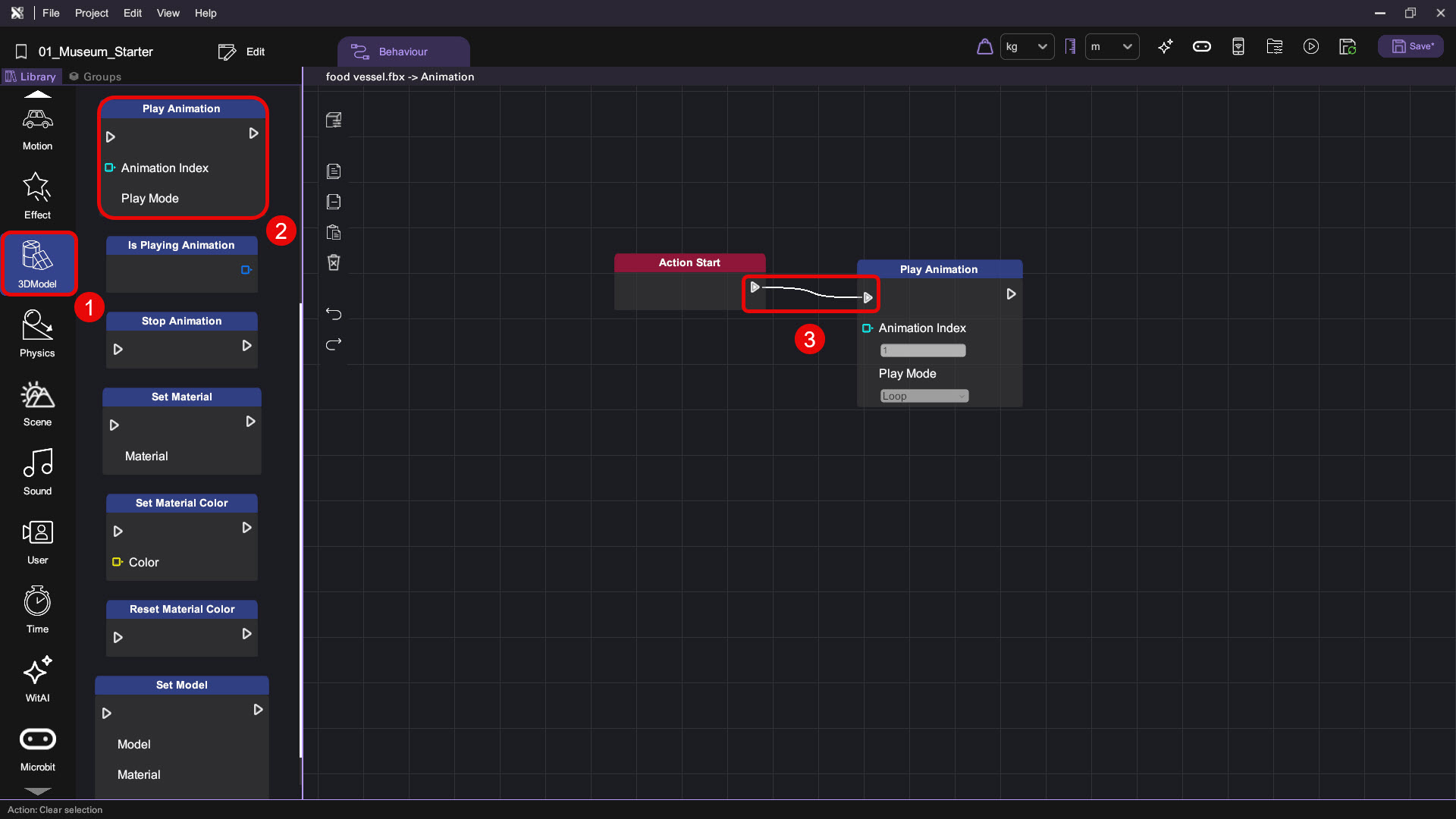The width and height of the screenshot is (1456, 819).
Task: Click the Save button
Action: (1411, 47)
